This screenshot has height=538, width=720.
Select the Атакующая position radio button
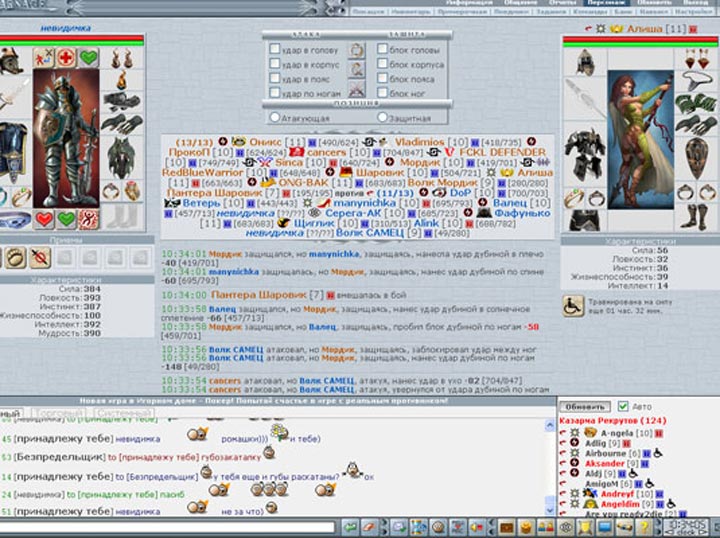tap(275, 118)
